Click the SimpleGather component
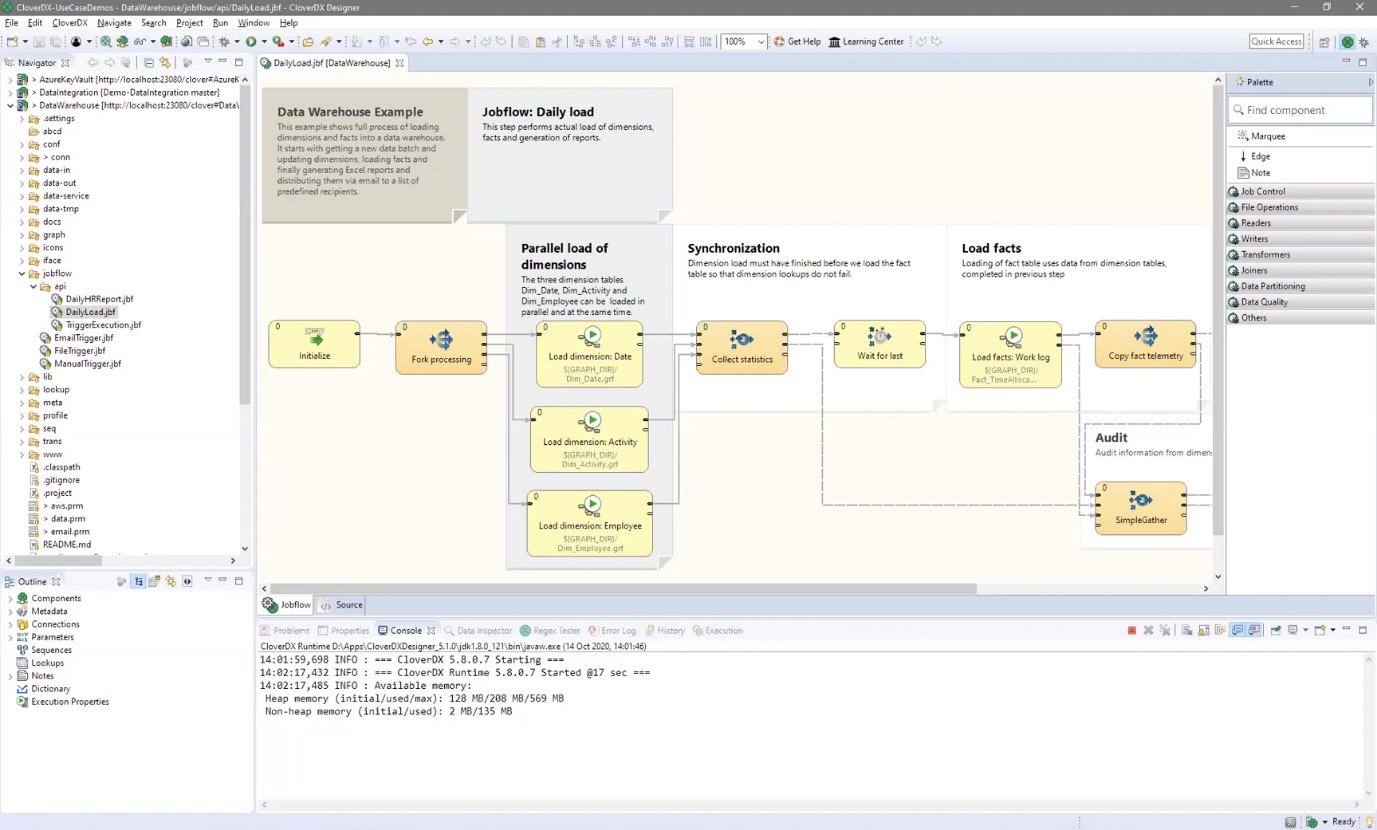The width and height of the screenshot is (1377, 830). coord(1141,508)
